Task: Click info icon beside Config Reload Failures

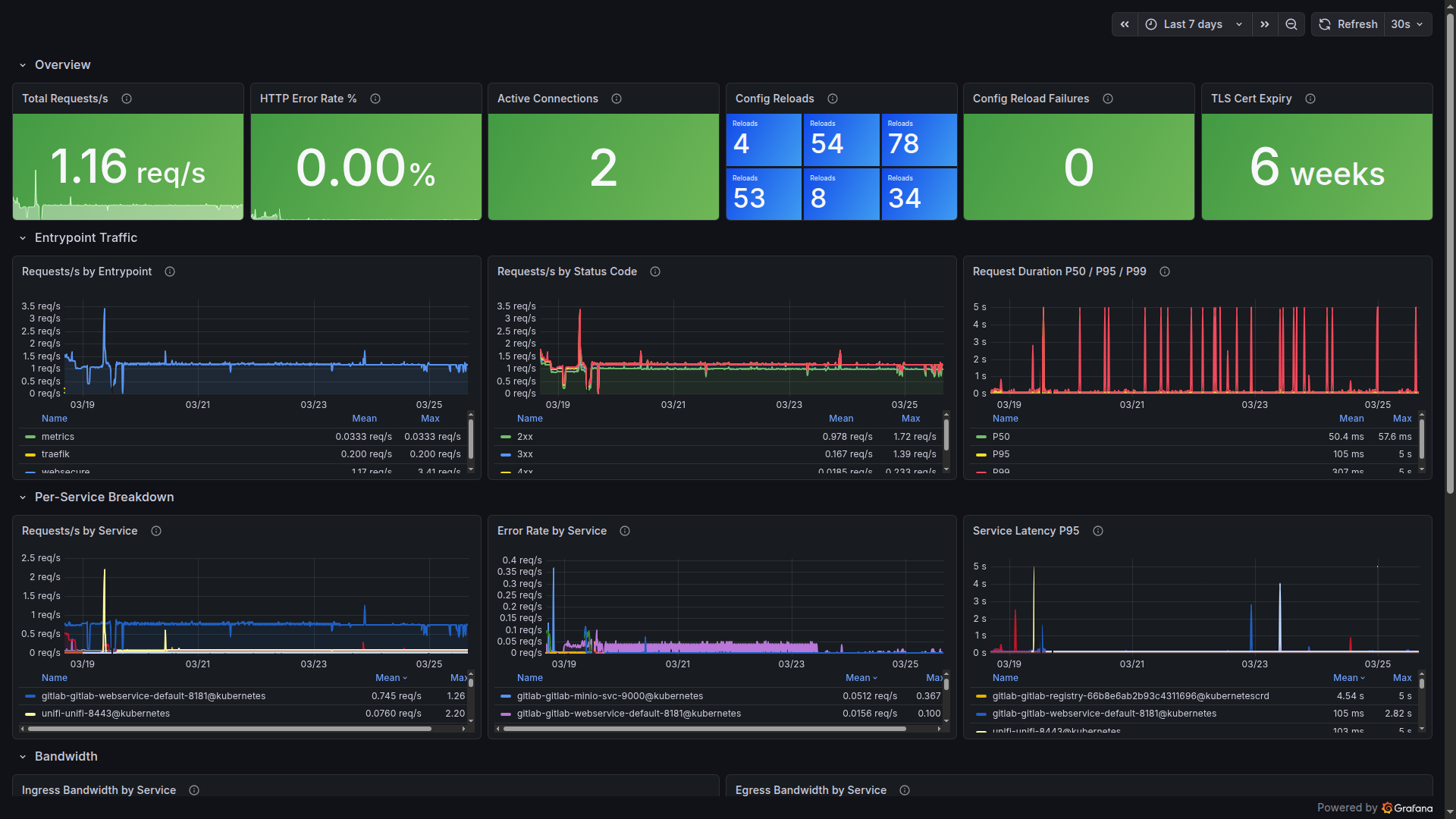Action: [1108, 99]
